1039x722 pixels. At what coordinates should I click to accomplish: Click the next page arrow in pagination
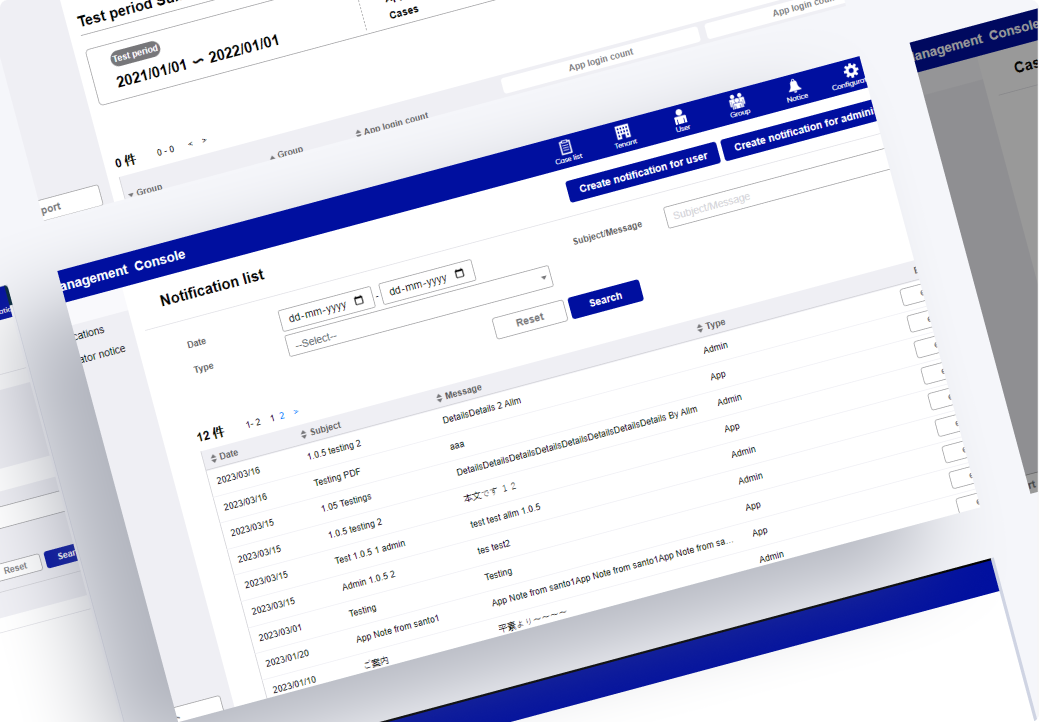296,412
